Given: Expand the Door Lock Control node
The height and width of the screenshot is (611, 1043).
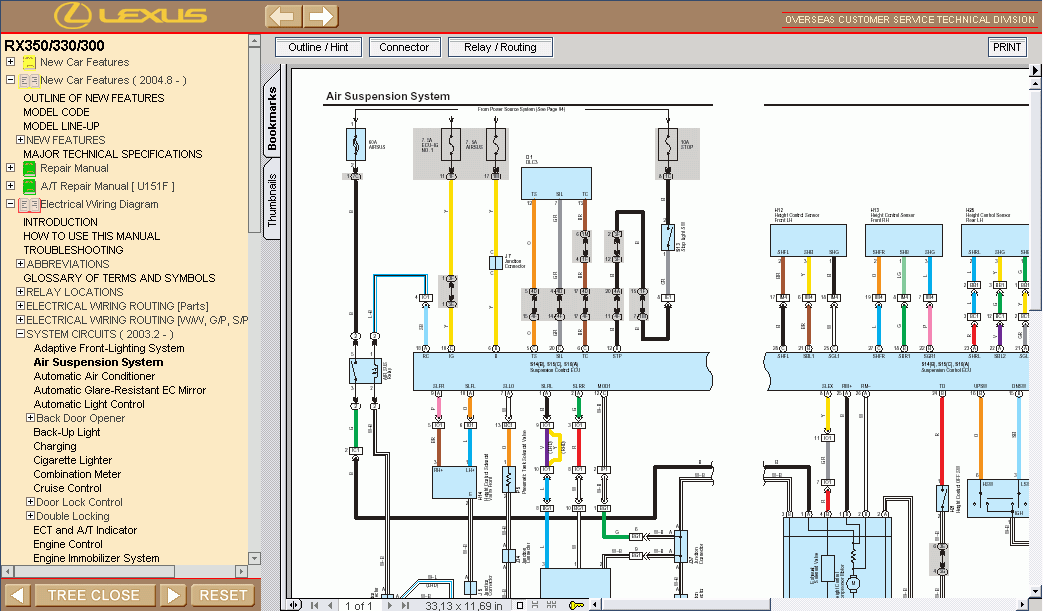Looking at the screenshot, I should click(x=30, y=502).
